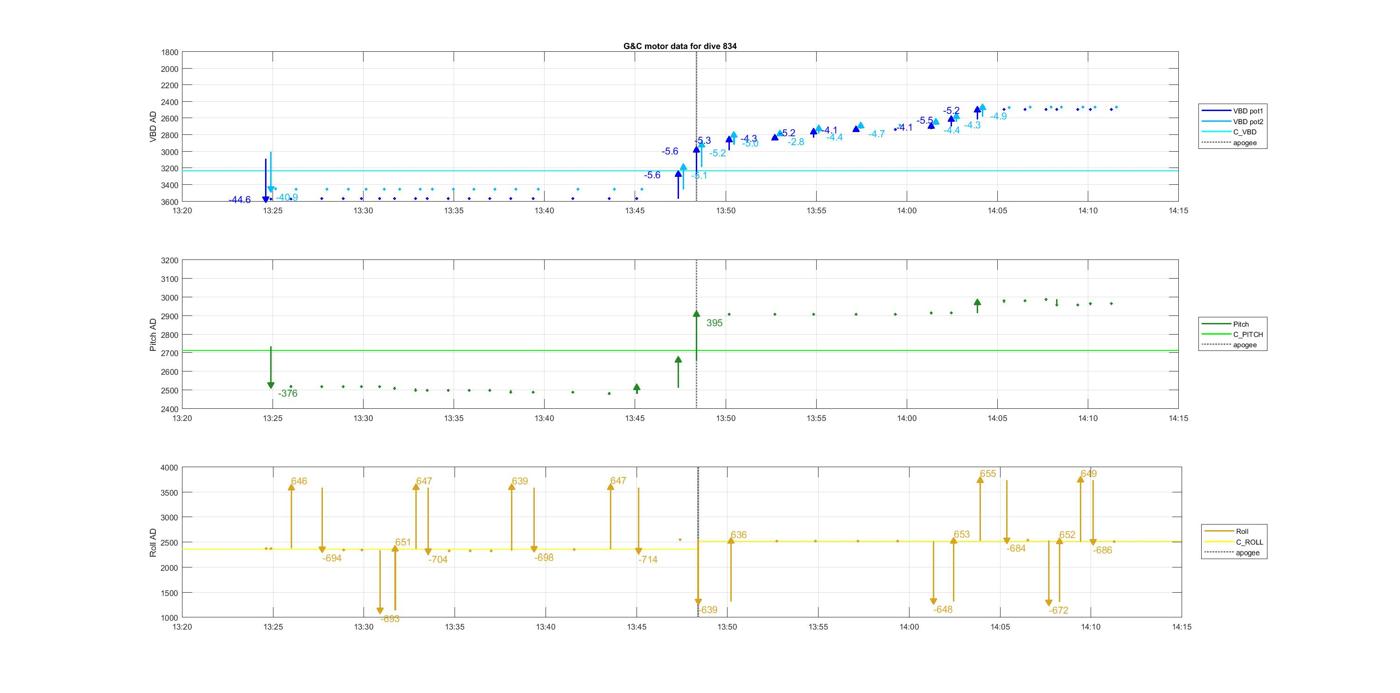The width and height of the screenshot is (1400, 693).
Task: Click the -40.9 data label in VBD plot
Action: point(287,197)
